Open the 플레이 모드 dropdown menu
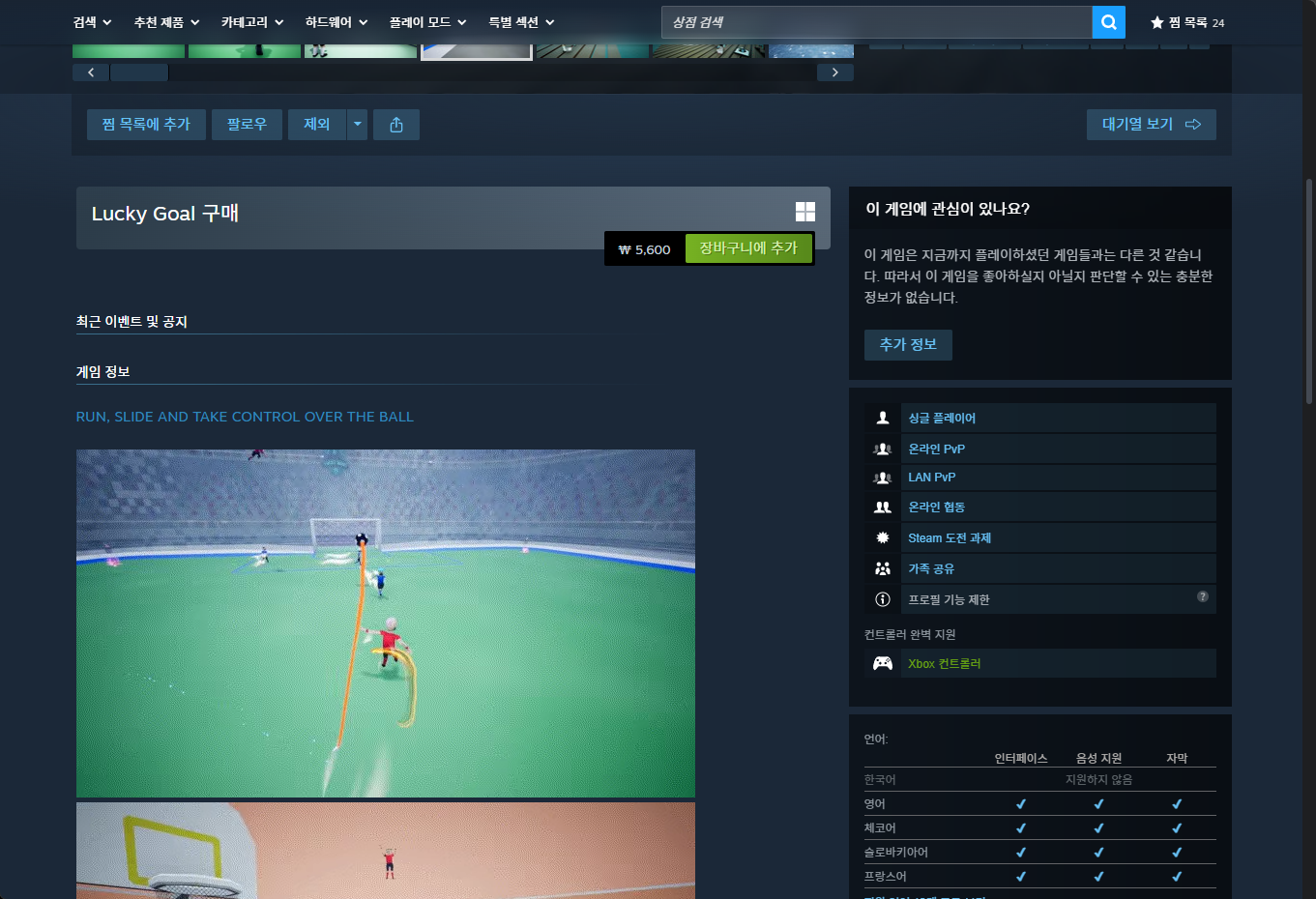Image resolution: width=1316 pixels, height=899 pixels. [x=428, y=22]
